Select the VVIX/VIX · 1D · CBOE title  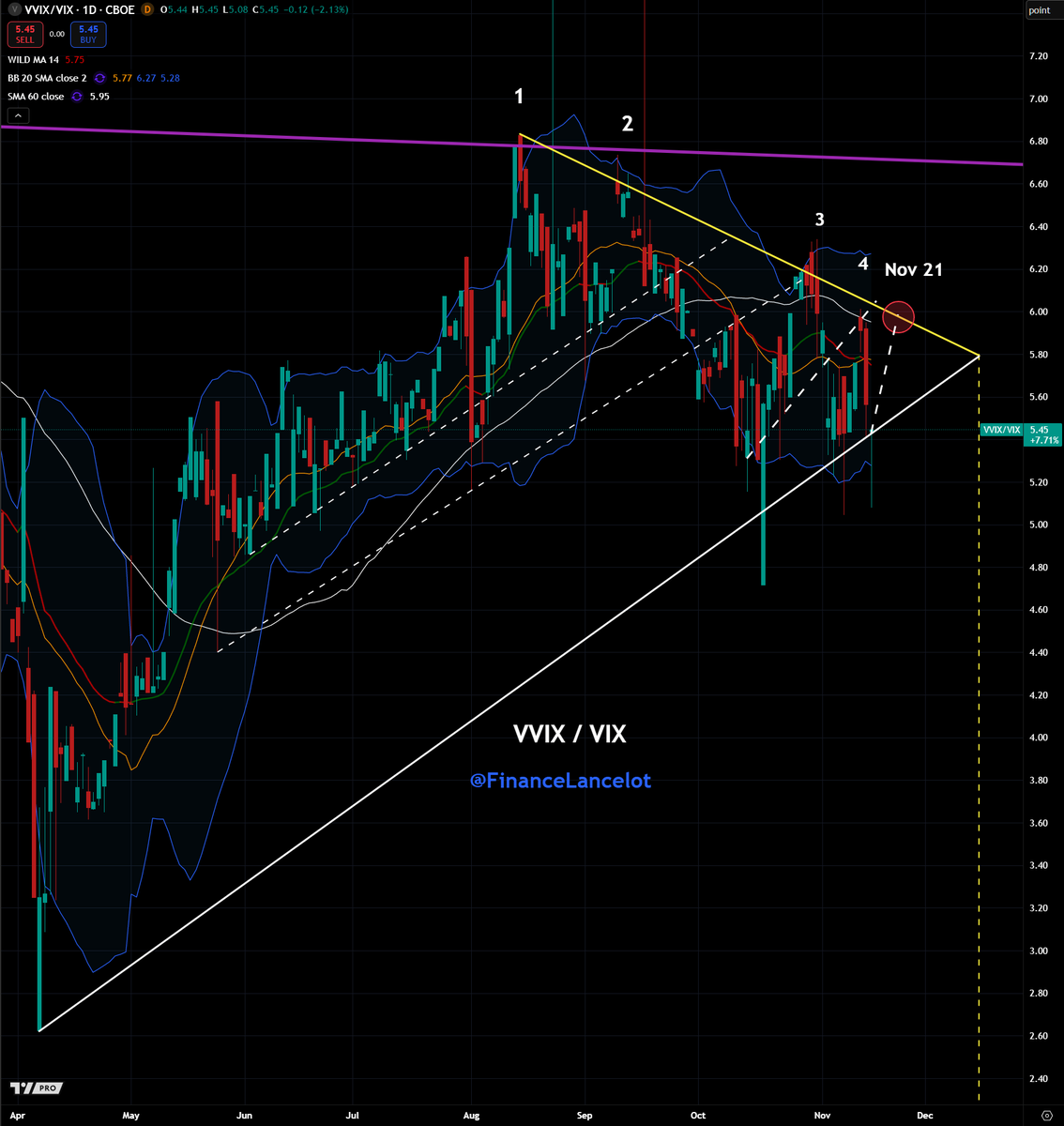pos(79,9)
